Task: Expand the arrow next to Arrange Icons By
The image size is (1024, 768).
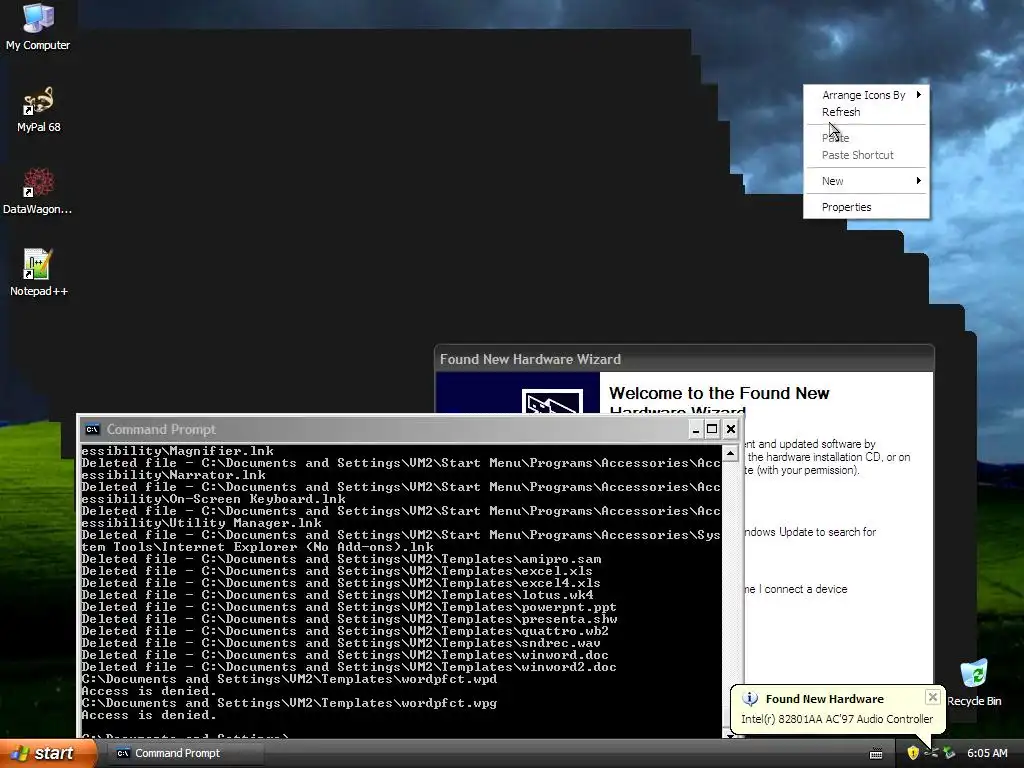Action: pyautogui.click(x=919, y=95)
